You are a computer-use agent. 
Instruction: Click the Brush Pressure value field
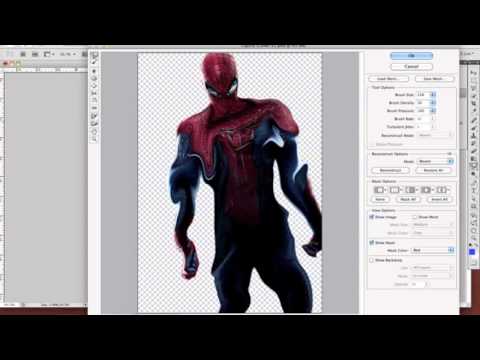[x=423, y=110]
